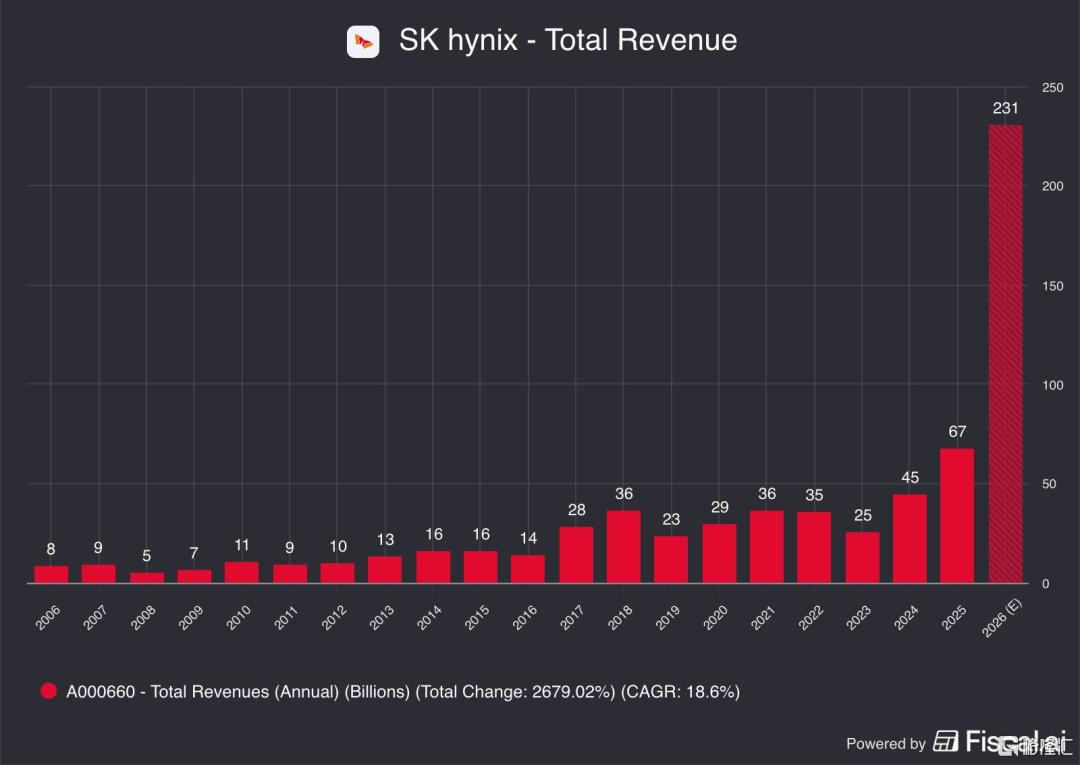Click the 67 value label
The width and height of the screenshot is (1080, 765).
957,432
